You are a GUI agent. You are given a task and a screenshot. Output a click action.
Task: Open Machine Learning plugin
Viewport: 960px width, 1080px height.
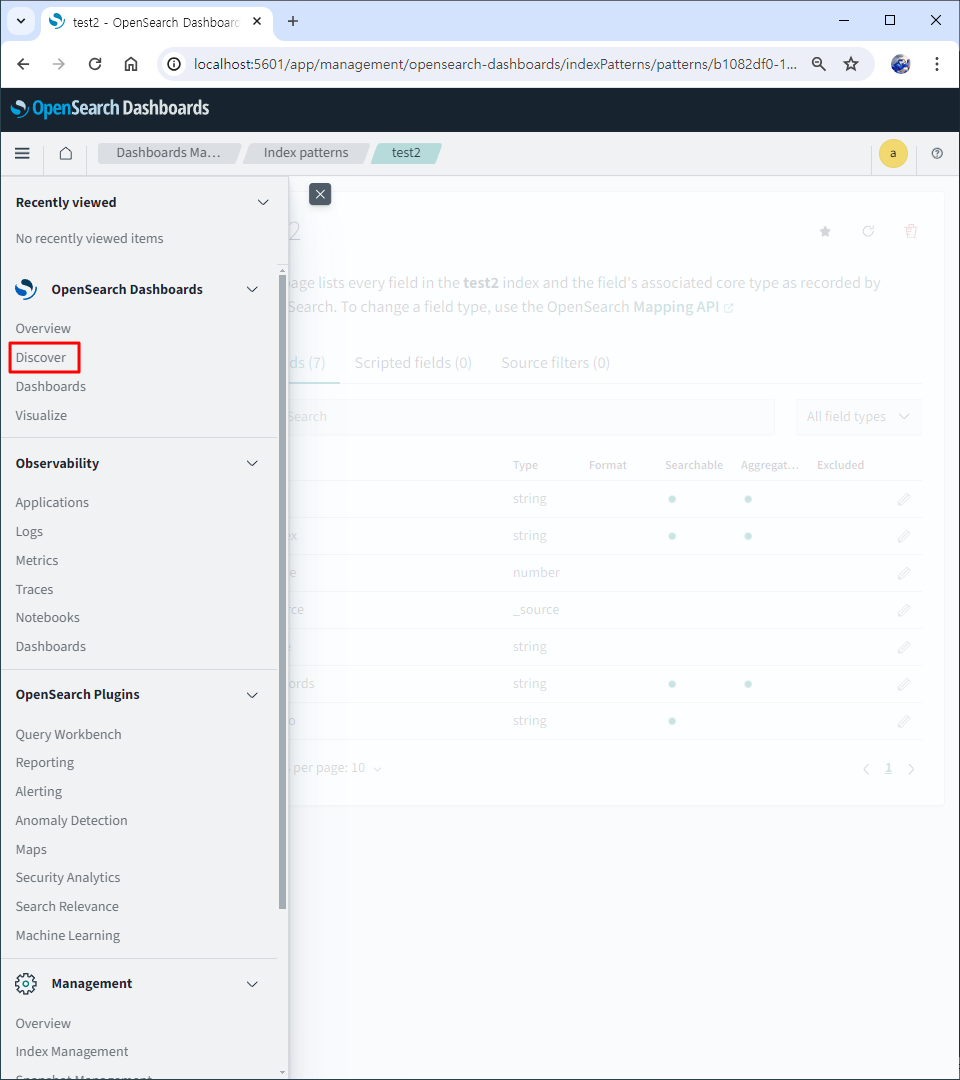(x=67, y=935)
